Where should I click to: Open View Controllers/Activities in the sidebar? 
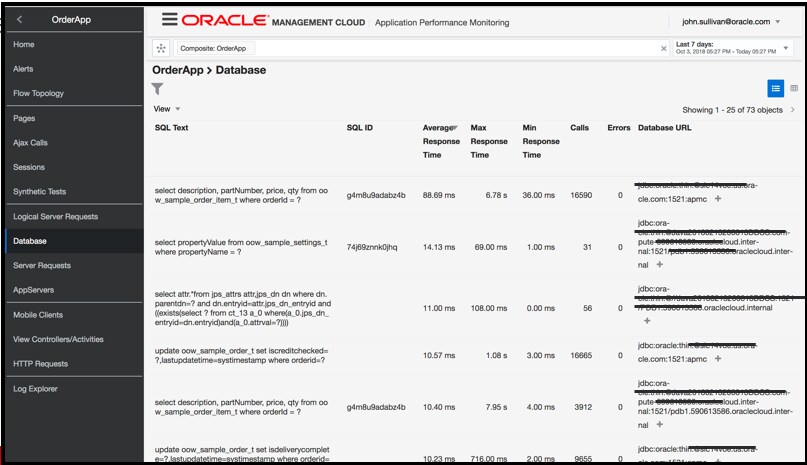coord(58,339)
